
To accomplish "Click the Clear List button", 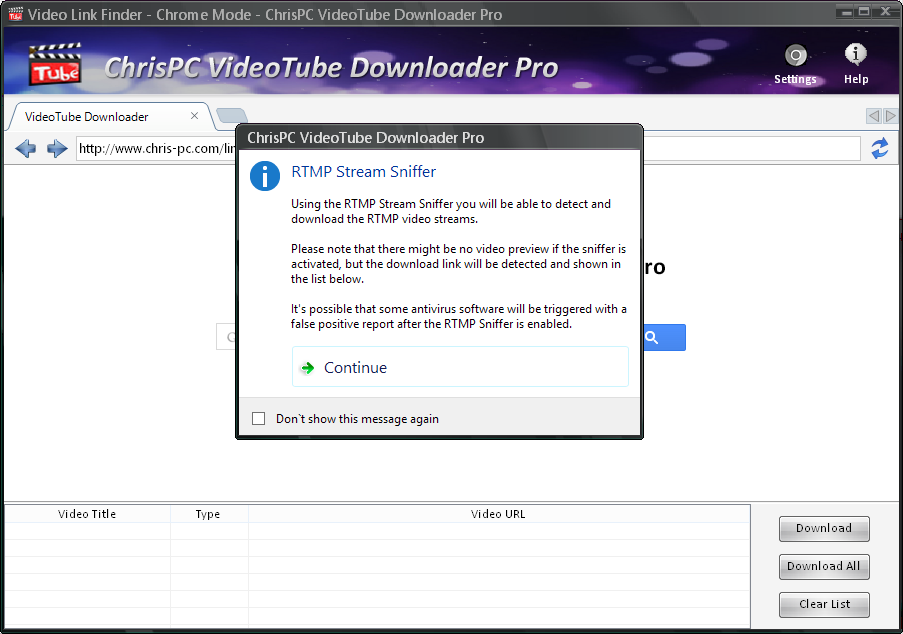I will pos(824,605).
